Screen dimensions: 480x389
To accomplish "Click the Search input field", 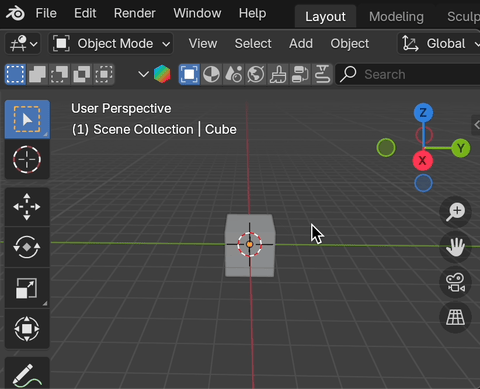I will [407, 74].
